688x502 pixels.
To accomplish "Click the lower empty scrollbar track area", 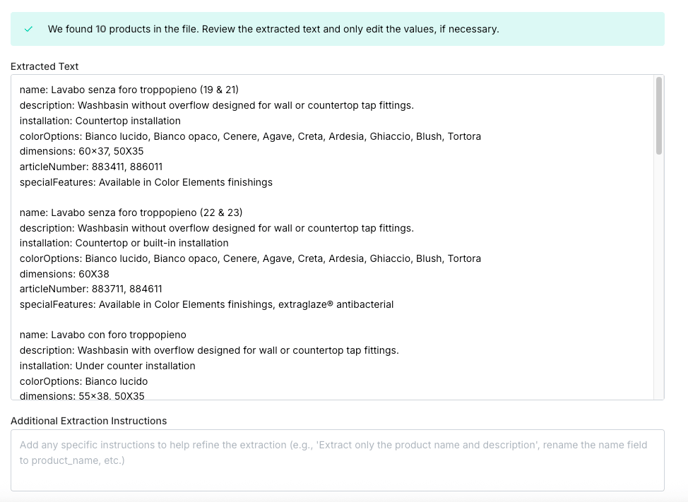I will pyautogui.click(x=659, y=276).
